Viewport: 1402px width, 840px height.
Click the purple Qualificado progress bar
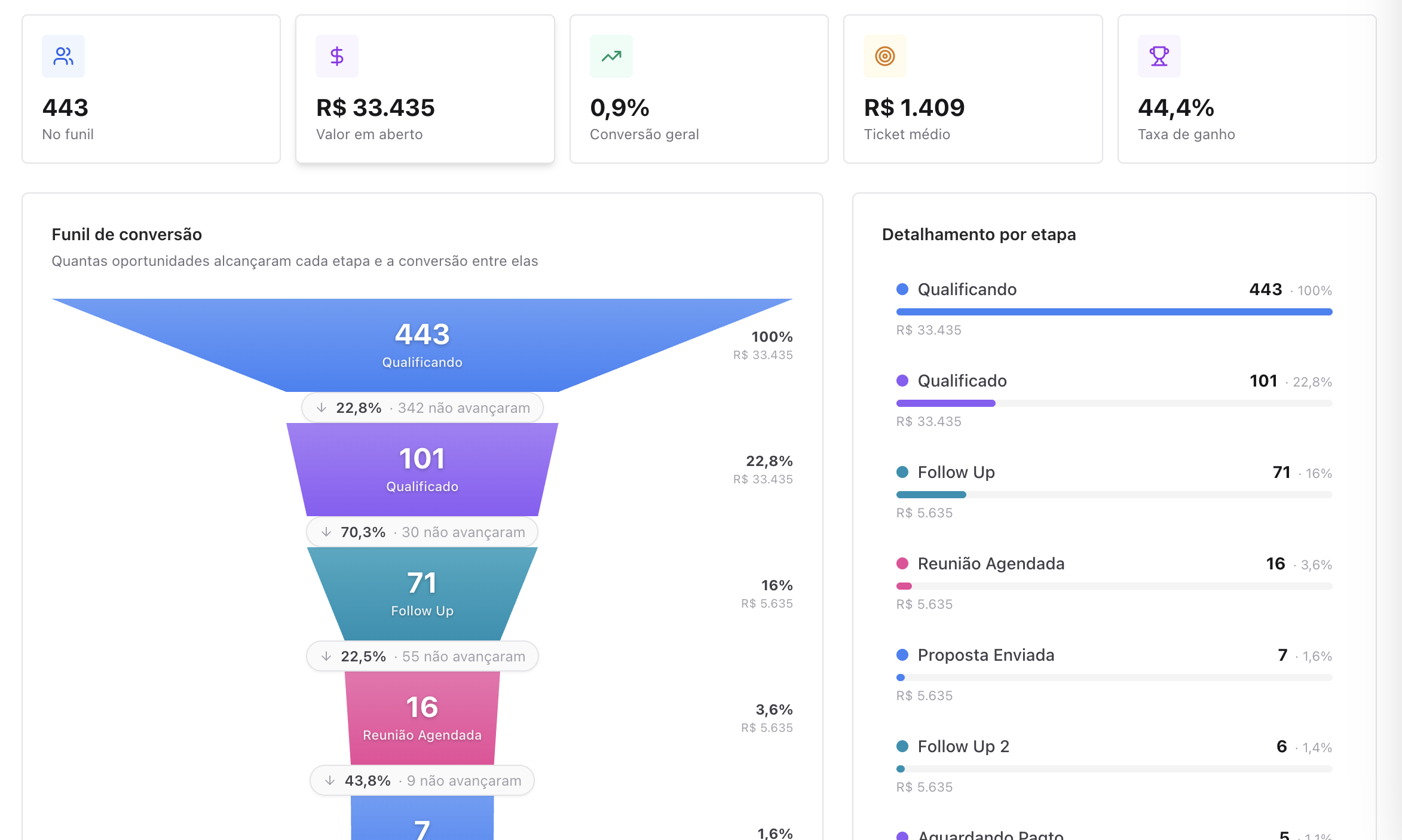click(x=946, y=403)
